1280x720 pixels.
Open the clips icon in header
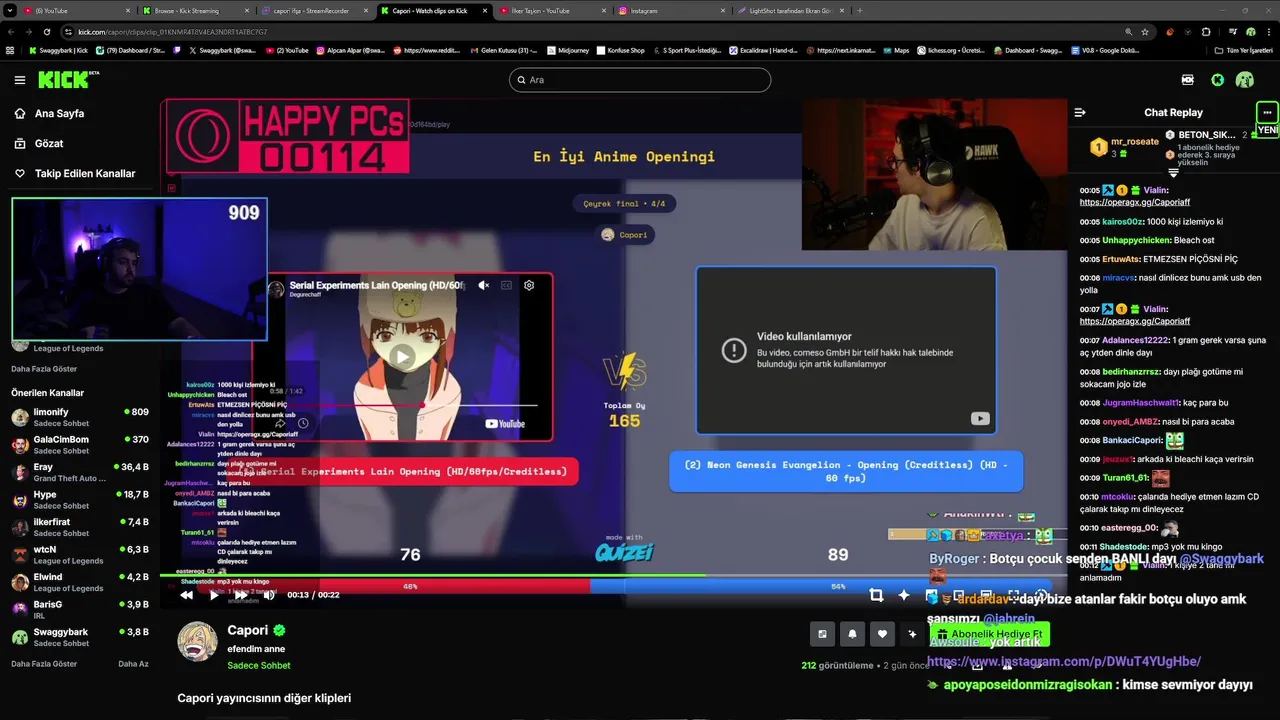coord(1187,80)
